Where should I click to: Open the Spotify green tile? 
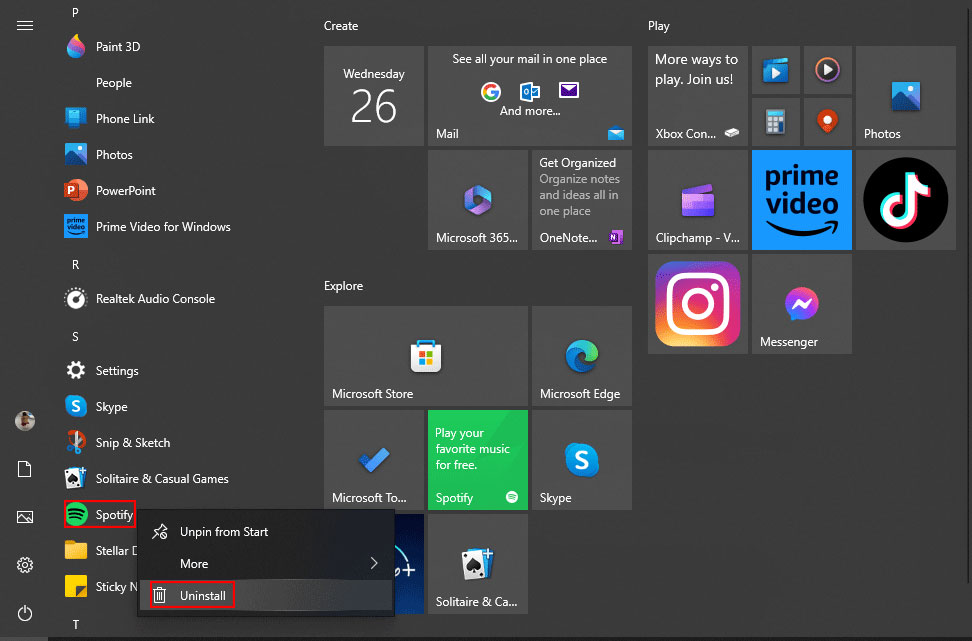[x=478, y=459]
